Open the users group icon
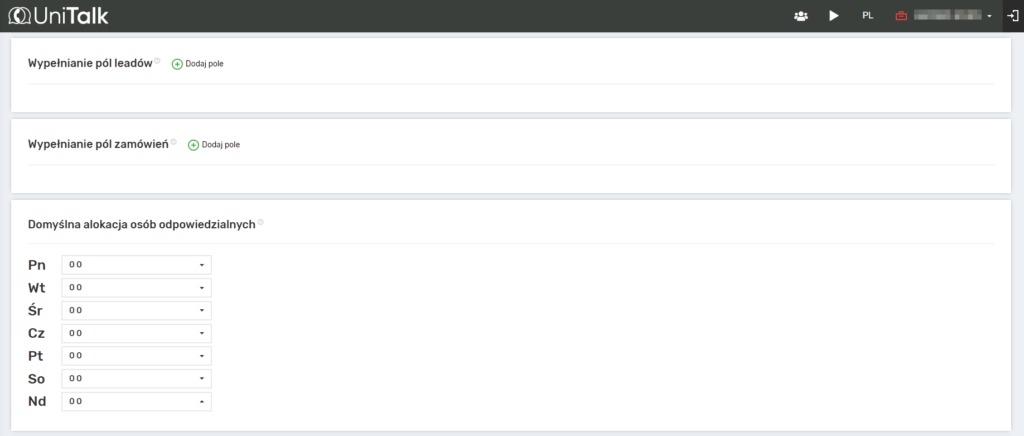 click(800, 16)
